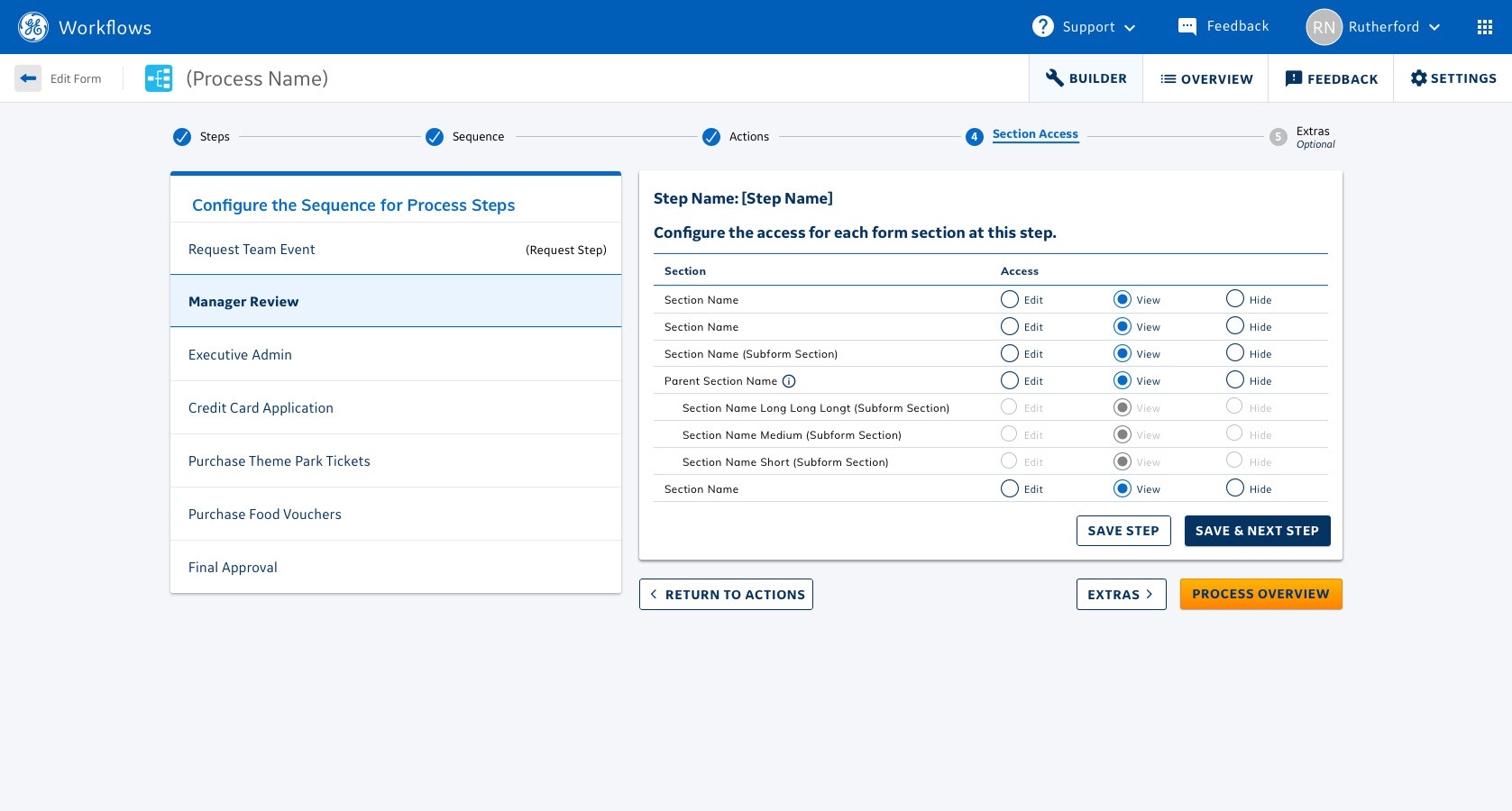Click Return to Actions button
The width and height of the screenshot is (1512, 811).
point(726,595)
